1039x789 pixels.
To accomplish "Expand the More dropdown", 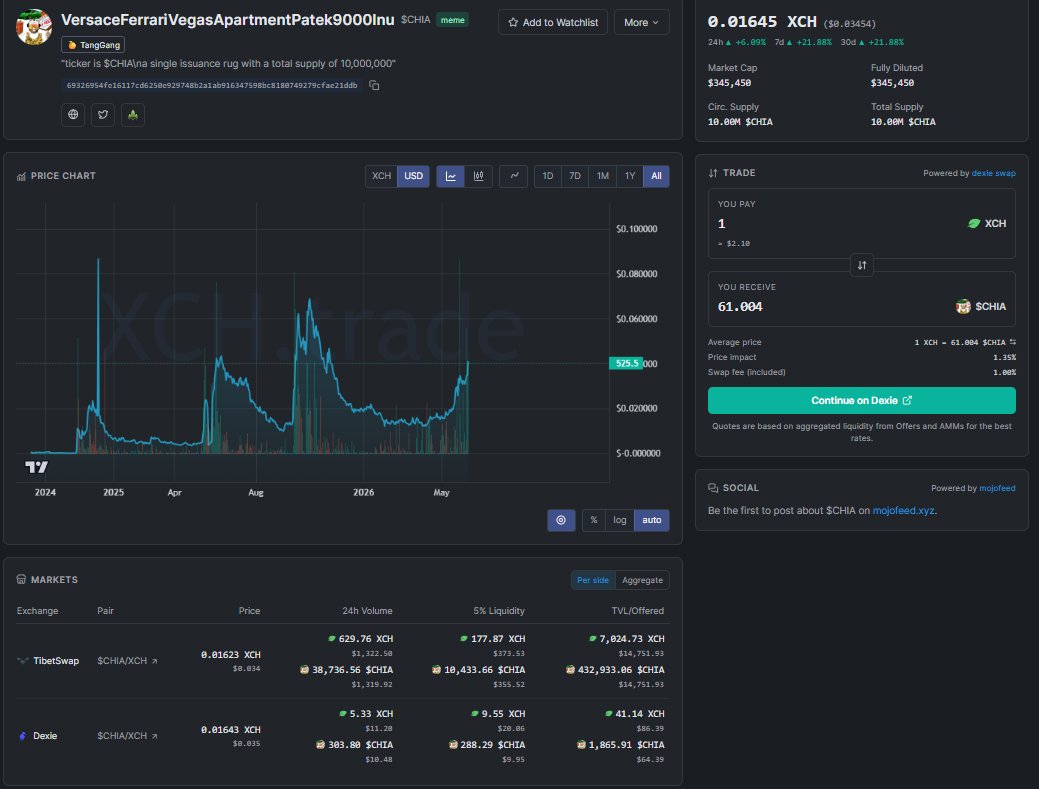I will coord(641,23).
